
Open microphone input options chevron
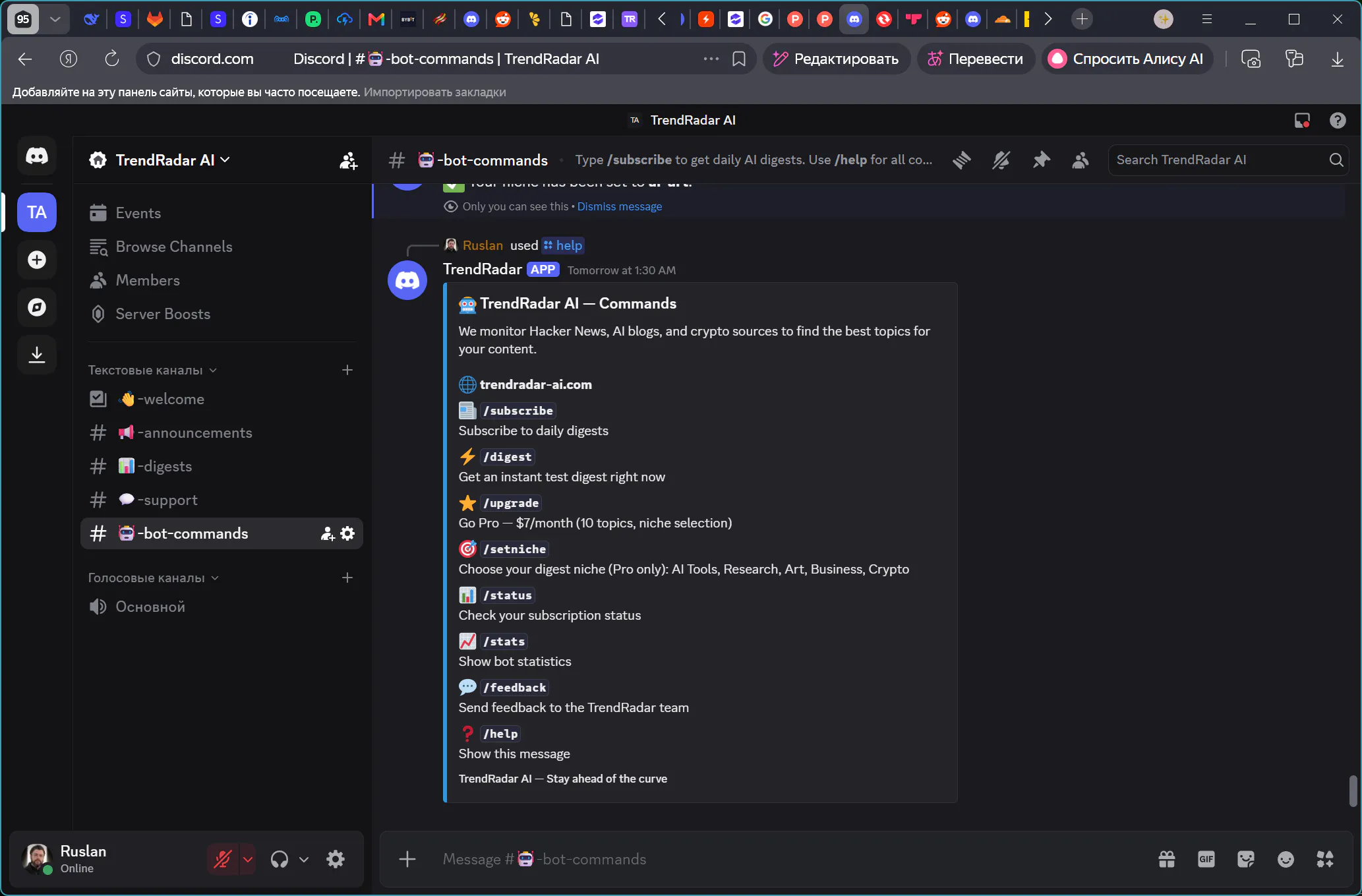coord(248,859)
